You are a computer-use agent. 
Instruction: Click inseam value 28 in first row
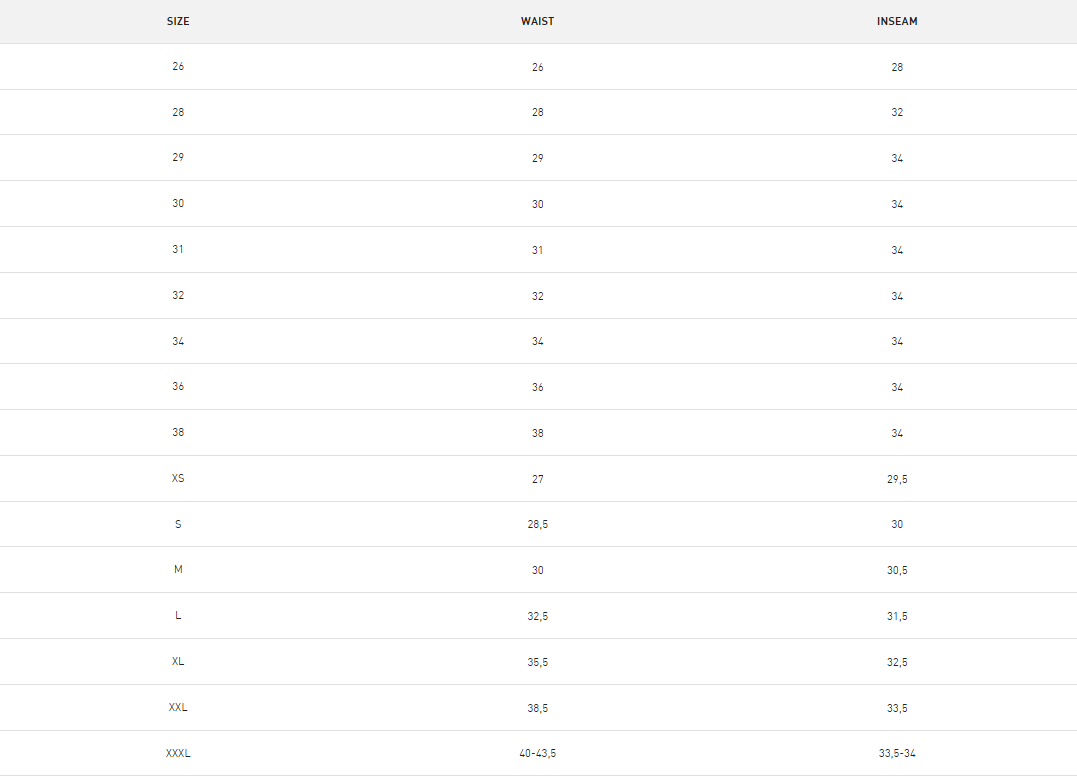pyautogui.click(x=897, y=67)
